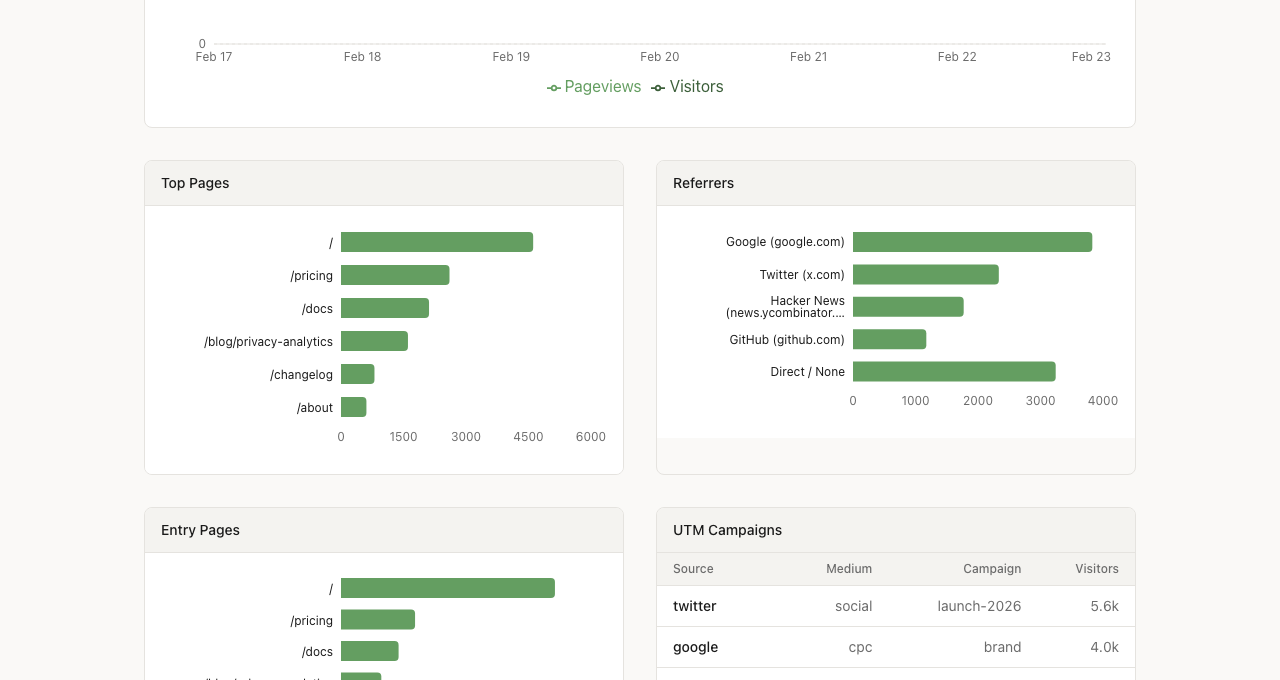Sort UTM table by Campaign column
The width and height of the screenshot is (1280, 680).
(x=992, y=569)
